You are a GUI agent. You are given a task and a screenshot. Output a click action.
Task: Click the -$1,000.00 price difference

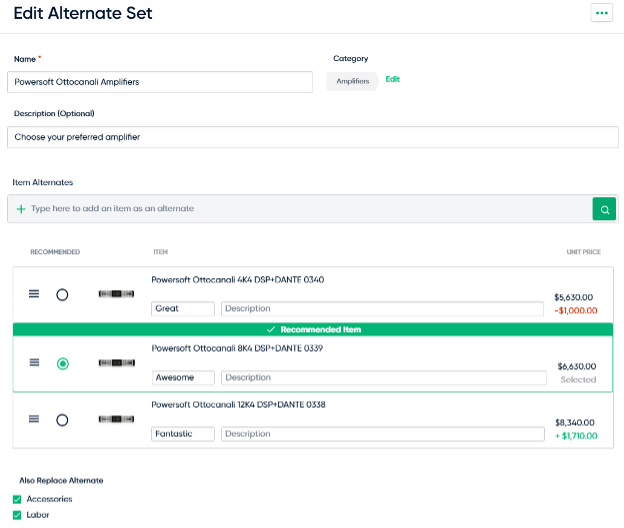tap(575, 310)
